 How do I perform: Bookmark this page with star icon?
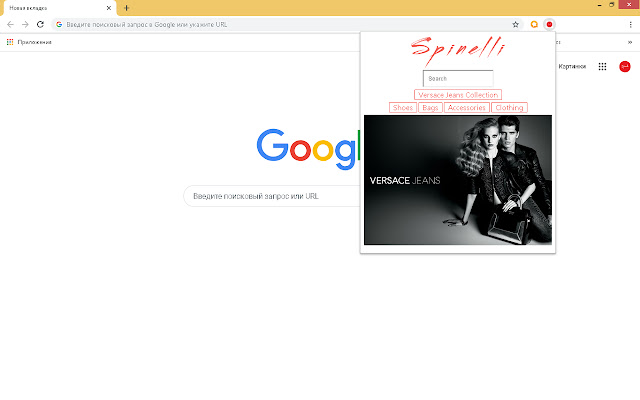tap(516, 24)
